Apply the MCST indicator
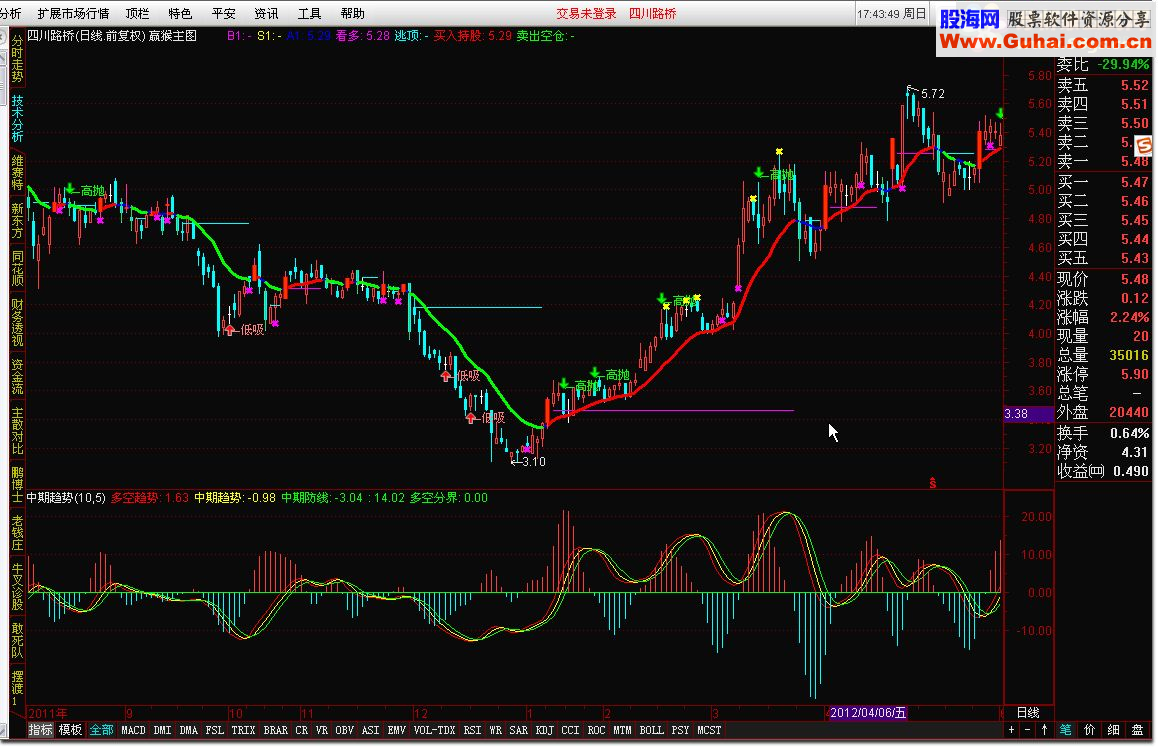The height and width of the screenshot is (747, 1158). (x=709, y=731)
